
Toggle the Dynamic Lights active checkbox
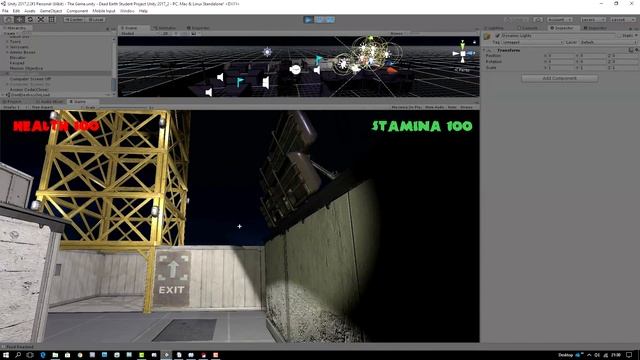tap(498, 36)
